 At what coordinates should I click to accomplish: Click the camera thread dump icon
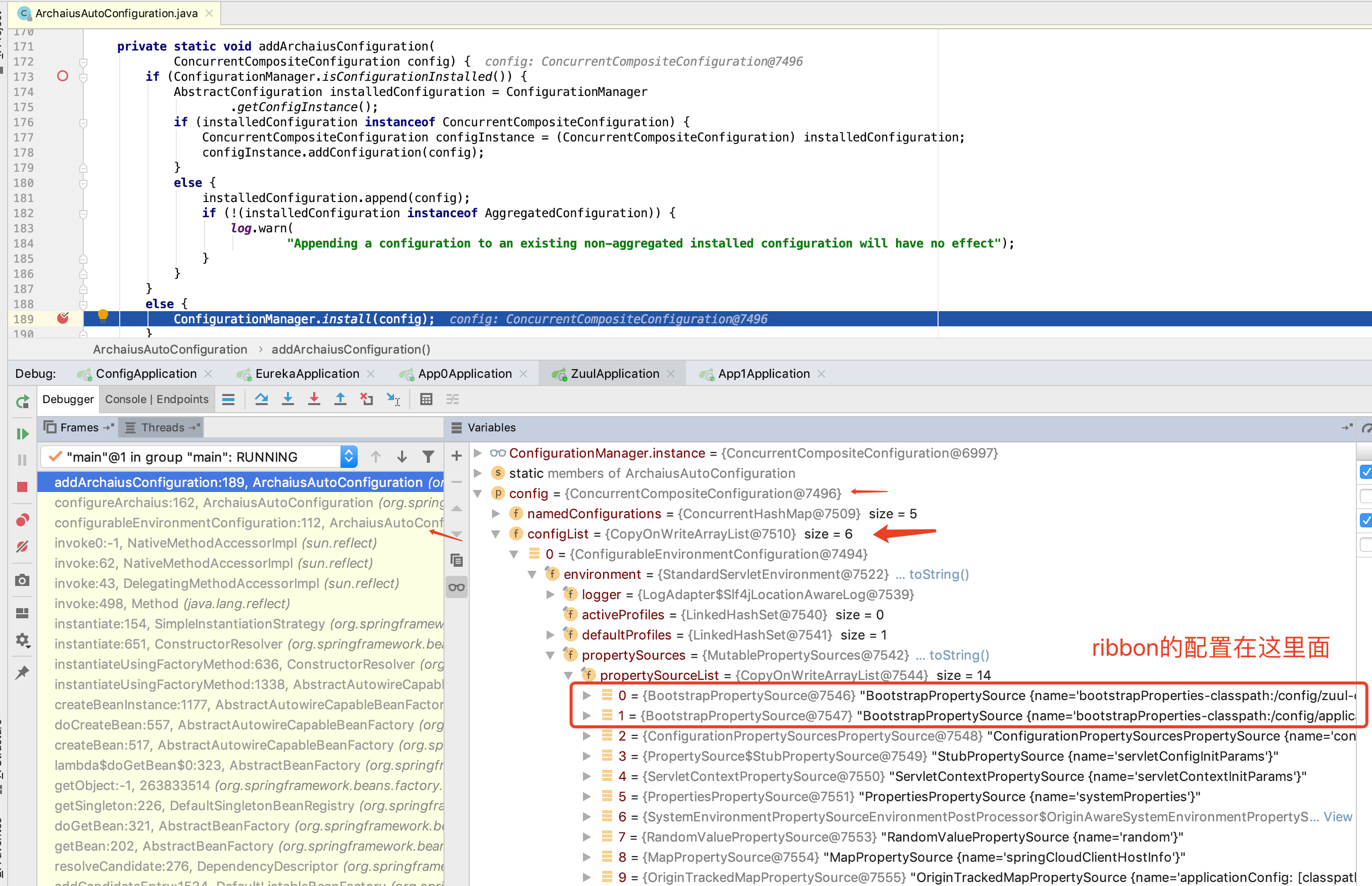[x=22, y=580]
